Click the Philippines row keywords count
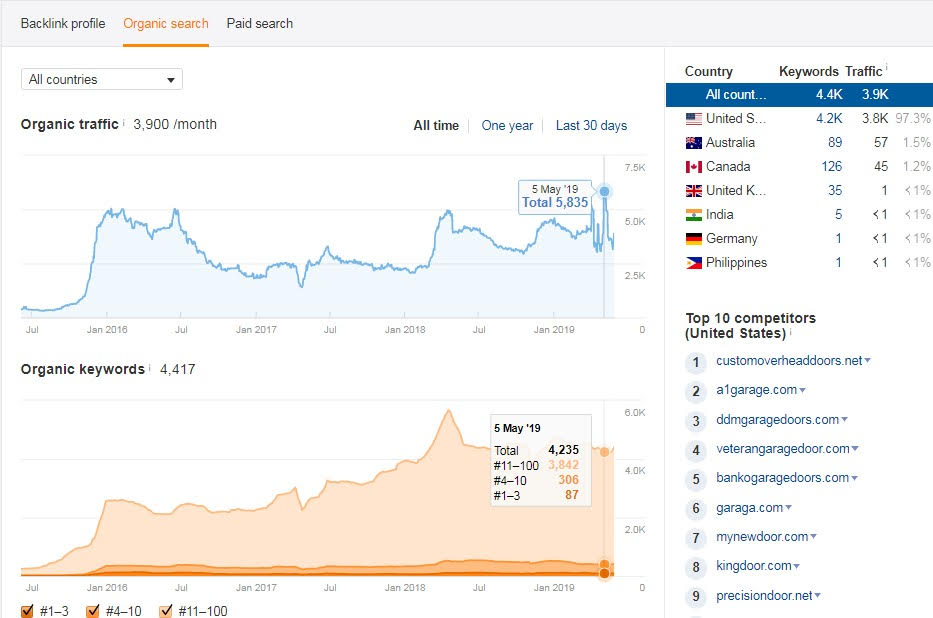The width and height of the screenshot is (933, 618). (838, 262)
